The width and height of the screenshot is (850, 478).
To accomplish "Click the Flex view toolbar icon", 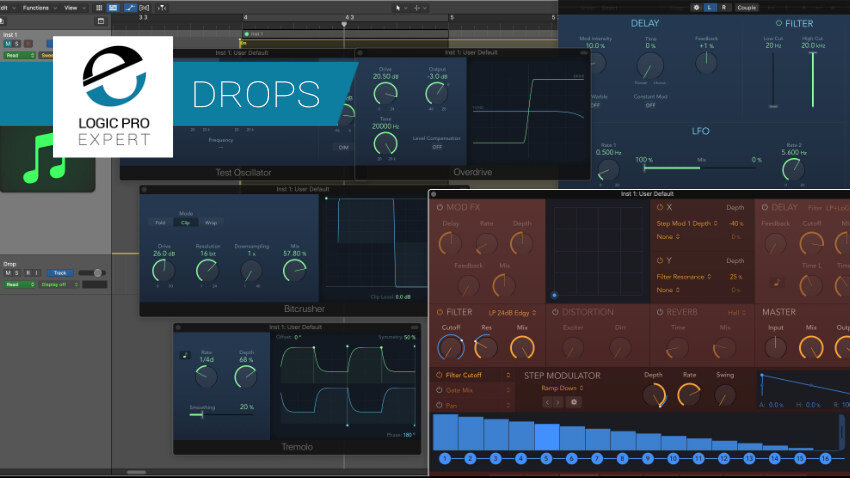I will [144, 8].
